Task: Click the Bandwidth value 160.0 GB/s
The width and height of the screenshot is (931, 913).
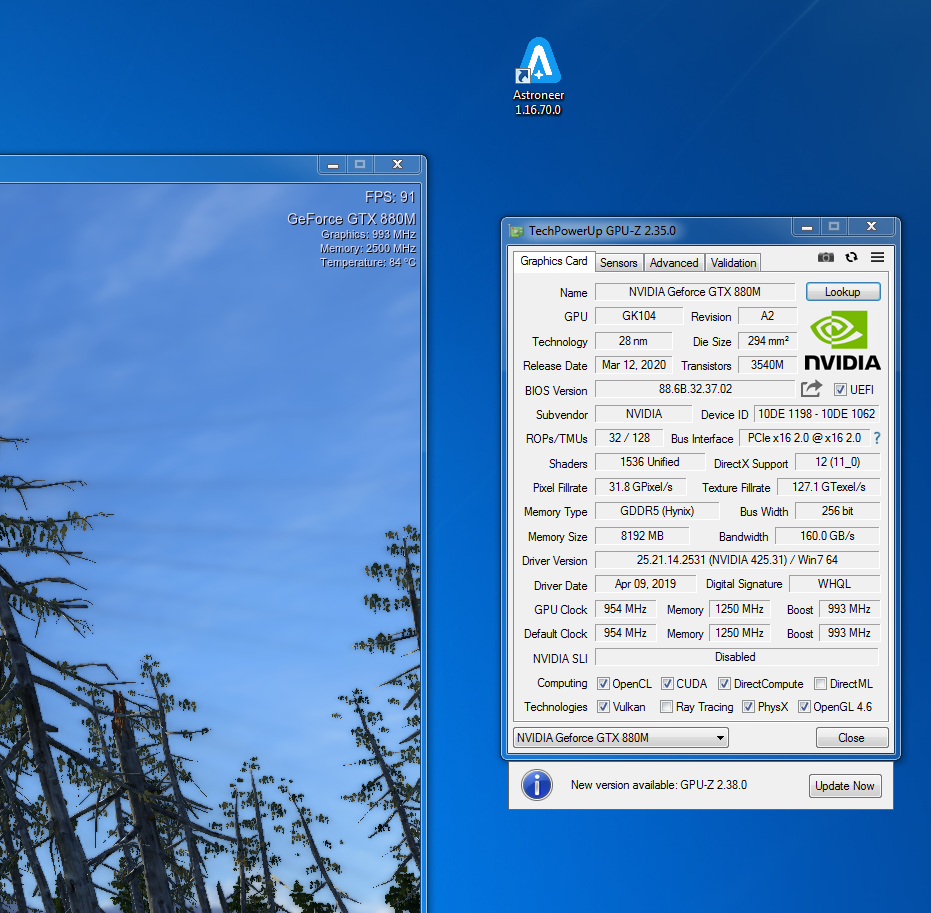Action: 827,535
